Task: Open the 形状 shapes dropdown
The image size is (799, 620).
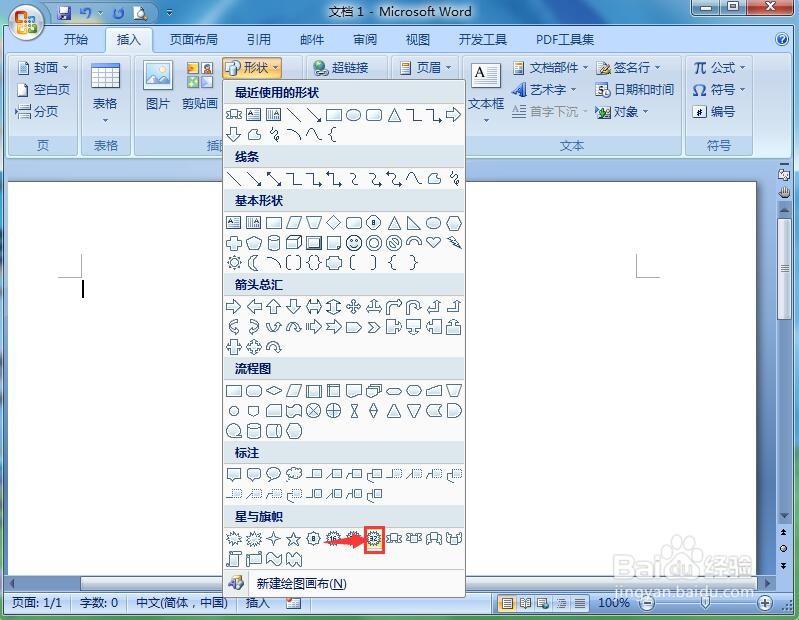Action: (x=252, y=67)
